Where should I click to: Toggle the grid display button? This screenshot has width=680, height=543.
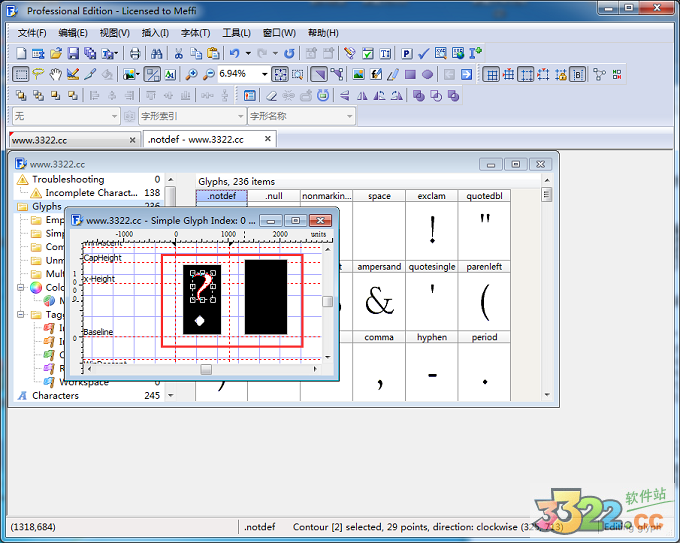(x=491, y=74)
